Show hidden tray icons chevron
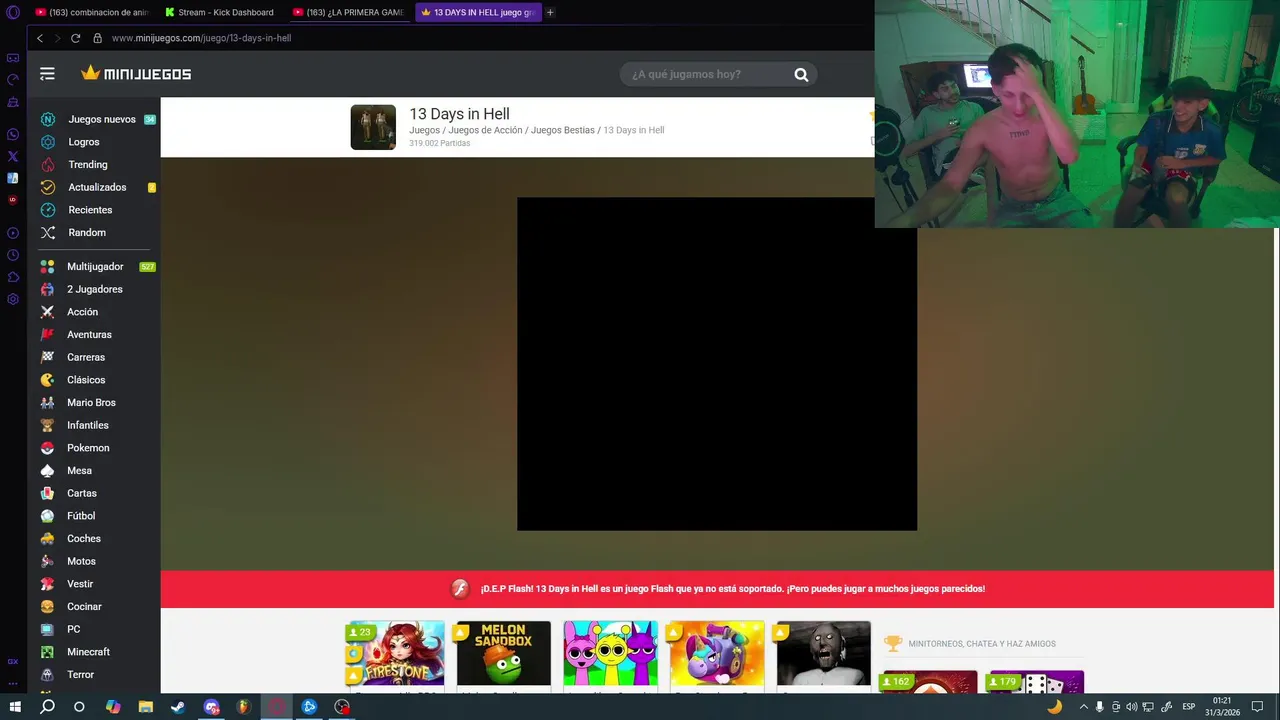The width and height of the screenshot is (1280, 720). [1083, 707]
